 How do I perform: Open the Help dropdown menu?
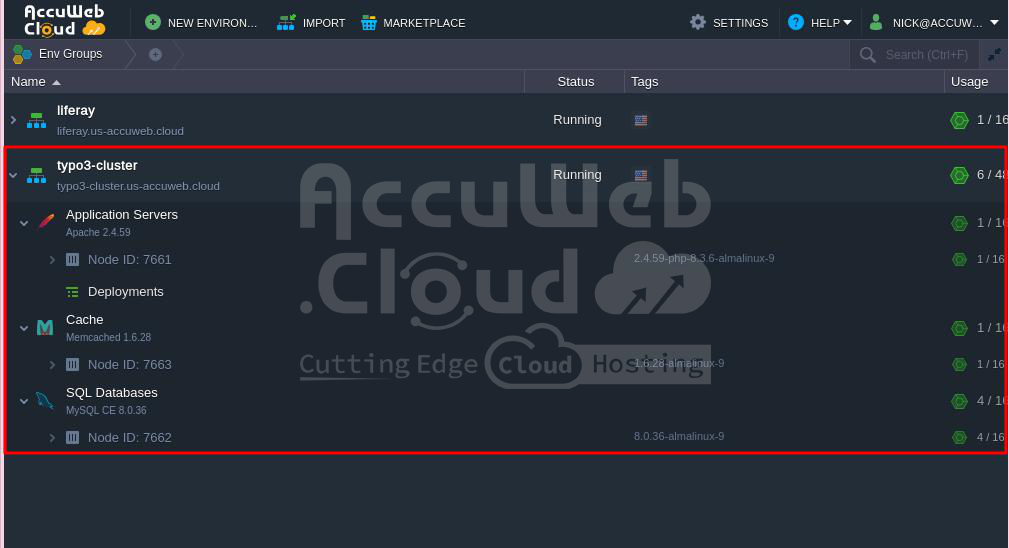[820, 22]
